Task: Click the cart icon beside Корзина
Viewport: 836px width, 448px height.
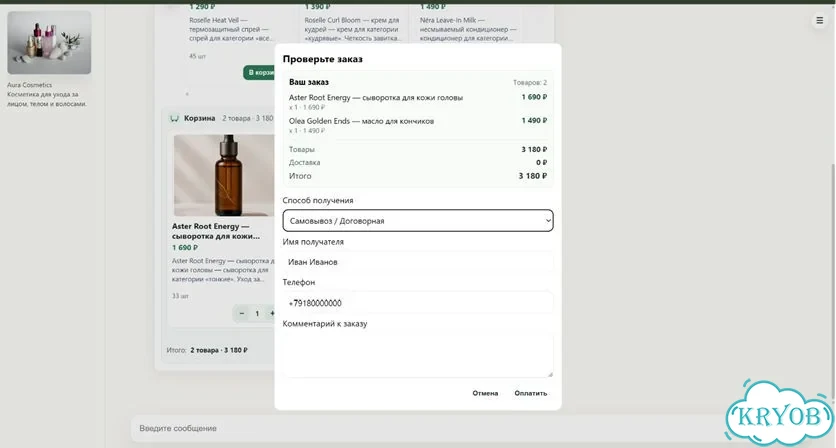Action: pos(174,118)
